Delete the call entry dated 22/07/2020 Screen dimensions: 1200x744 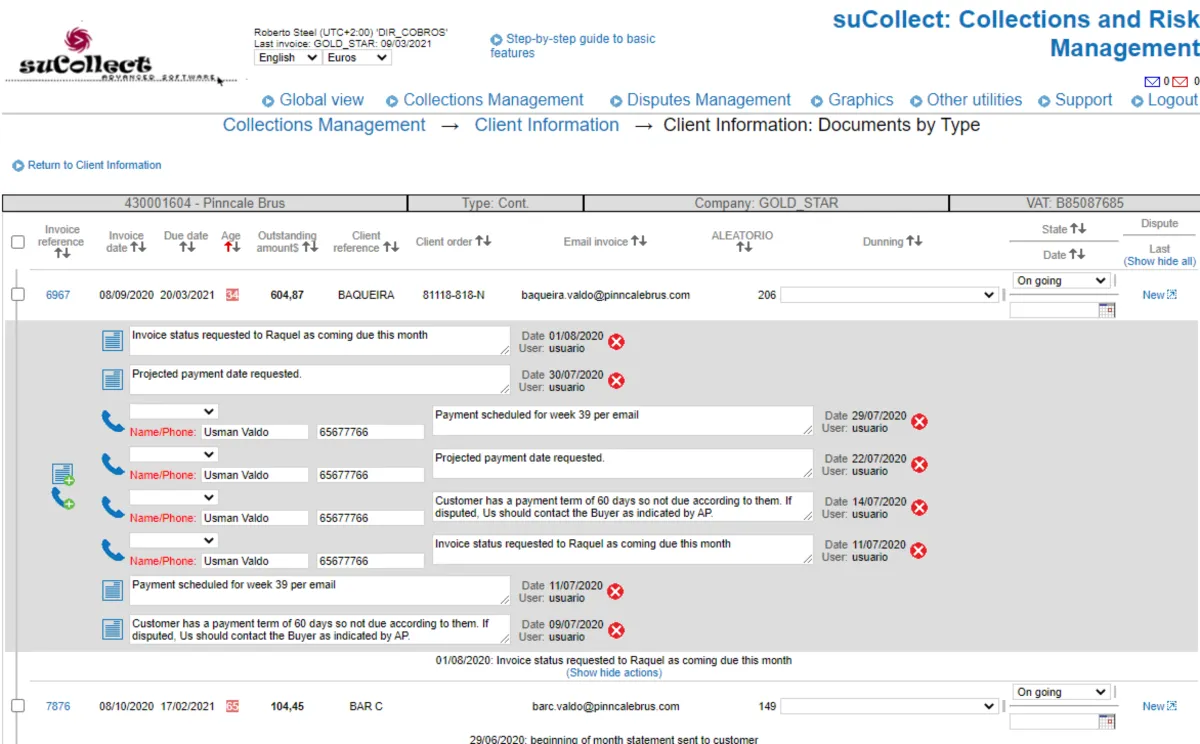click(919, 465)
